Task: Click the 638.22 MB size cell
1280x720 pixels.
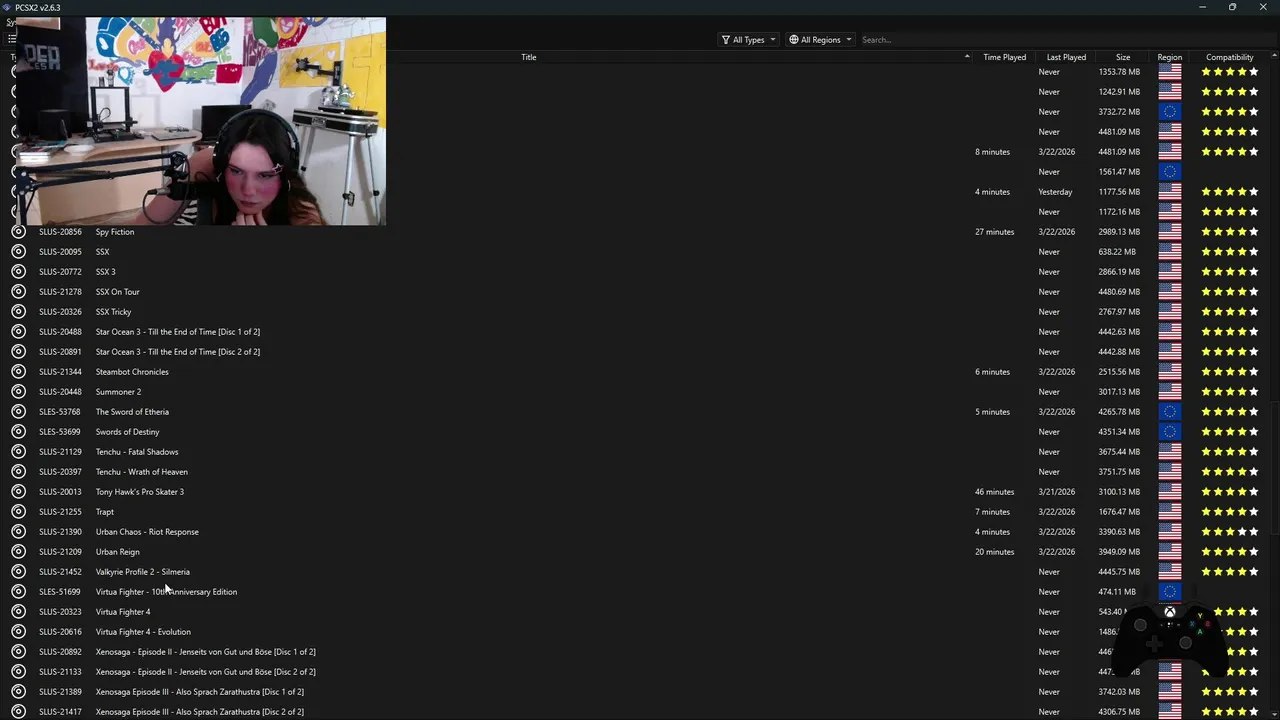Action: [1117, 251]
